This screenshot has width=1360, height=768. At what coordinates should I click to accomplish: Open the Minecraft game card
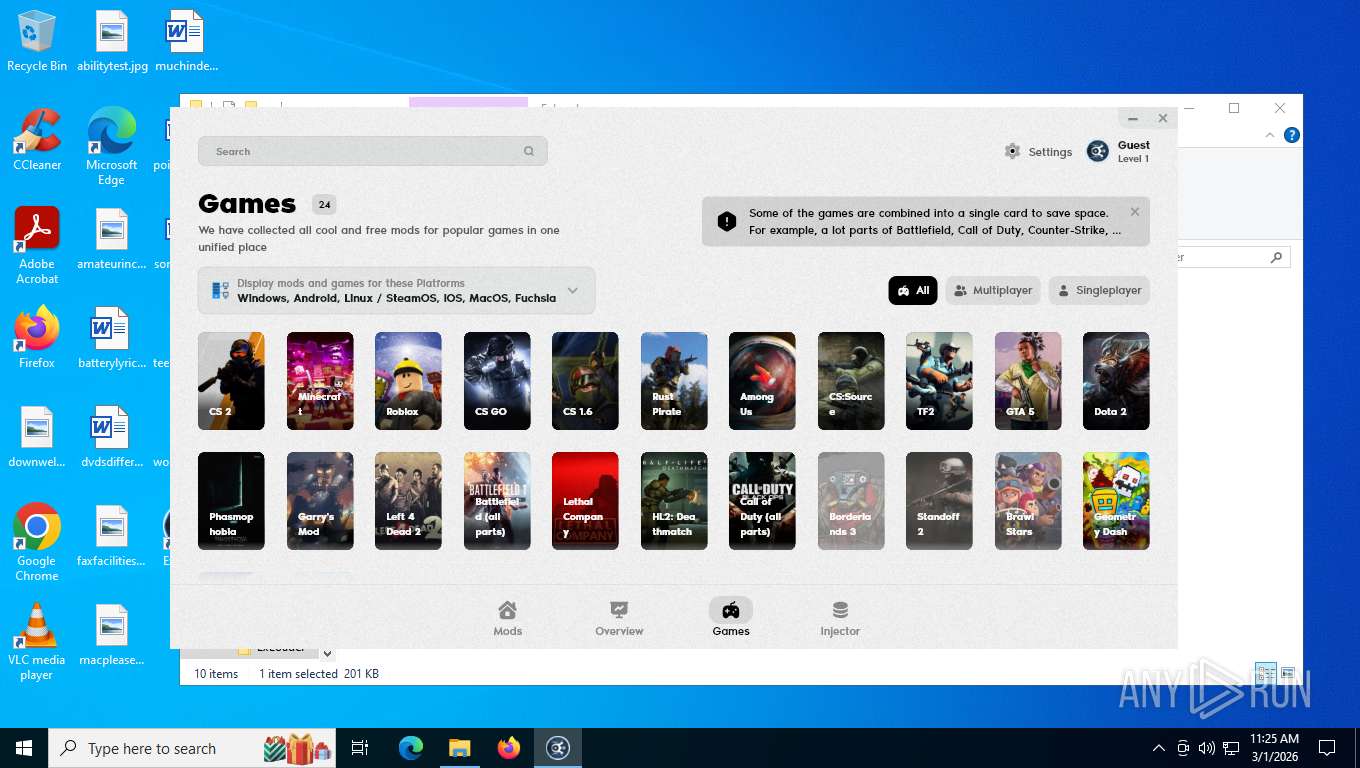coord(320,381)
